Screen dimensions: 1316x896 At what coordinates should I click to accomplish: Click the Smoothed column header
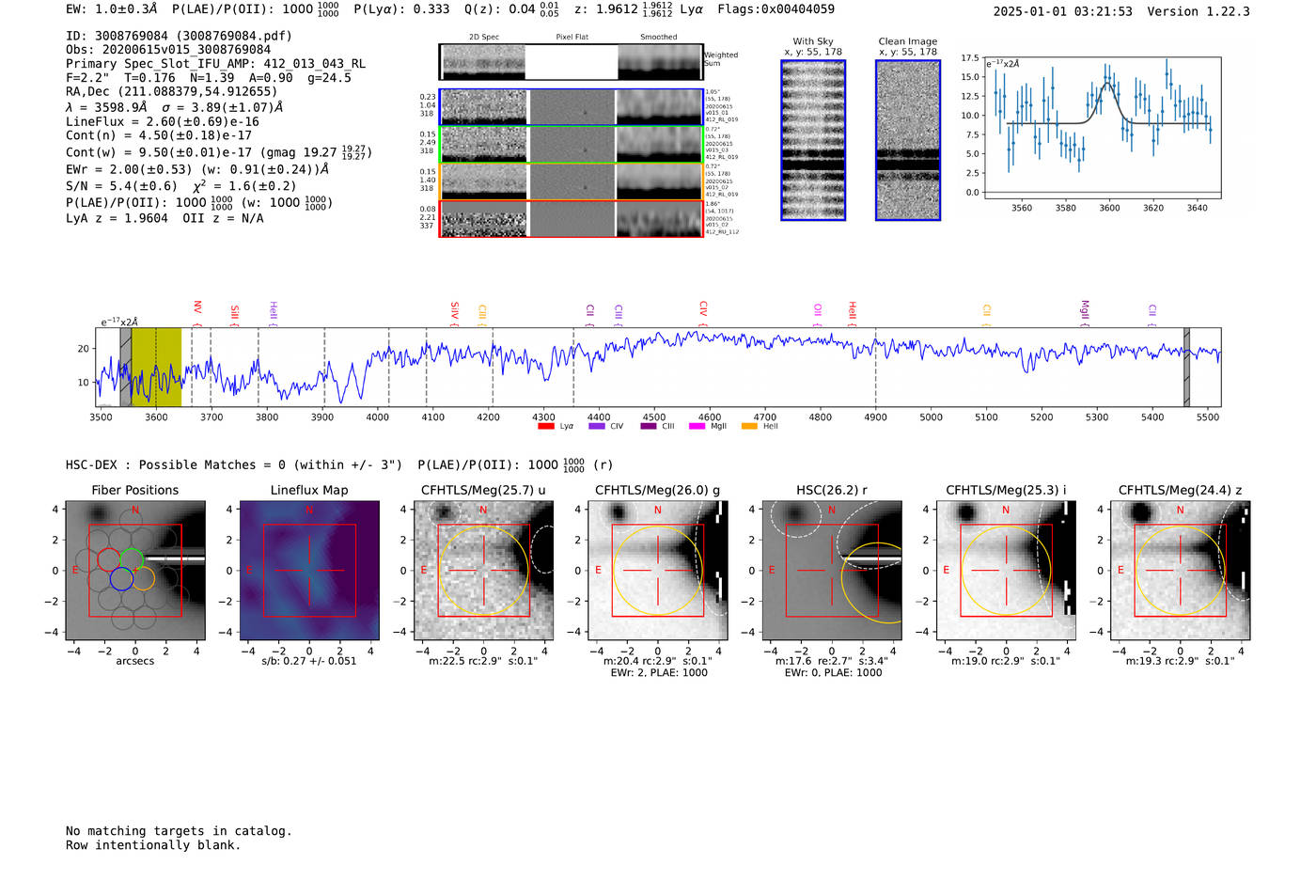coord(659,38)
